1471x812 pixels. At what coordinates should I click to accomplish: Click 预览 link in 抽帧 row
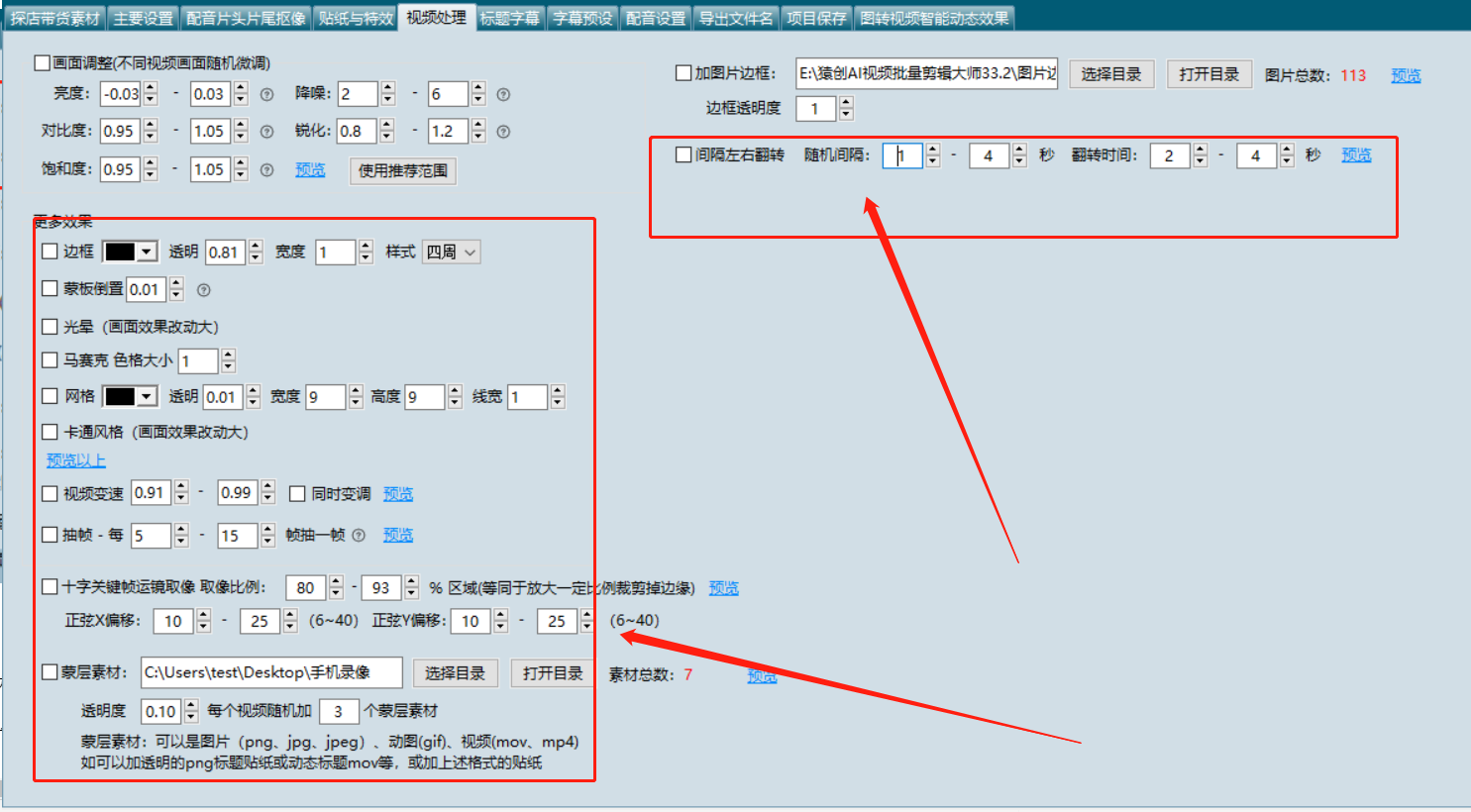(x=398, y=535)
